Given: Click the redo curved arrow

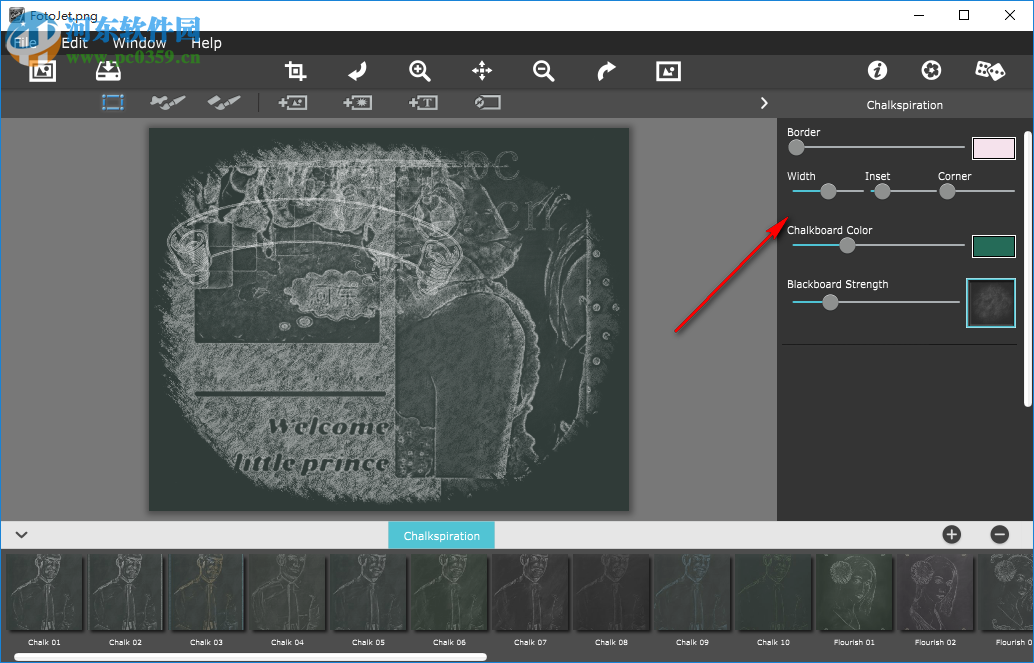Looking at the screenshot, I should (x=606, y=71).
